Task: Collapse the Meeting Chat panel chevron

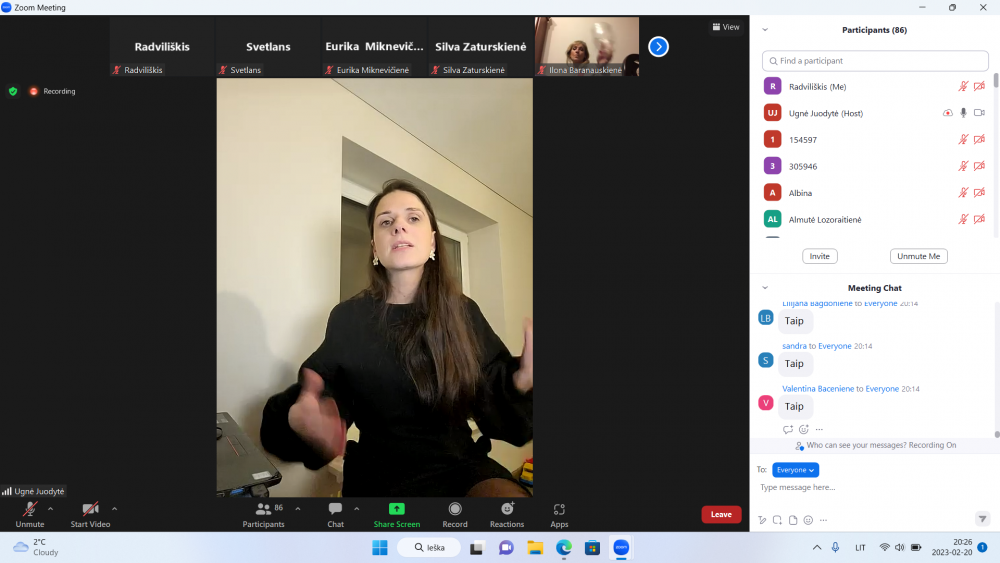Action: (x=765, y=288)
